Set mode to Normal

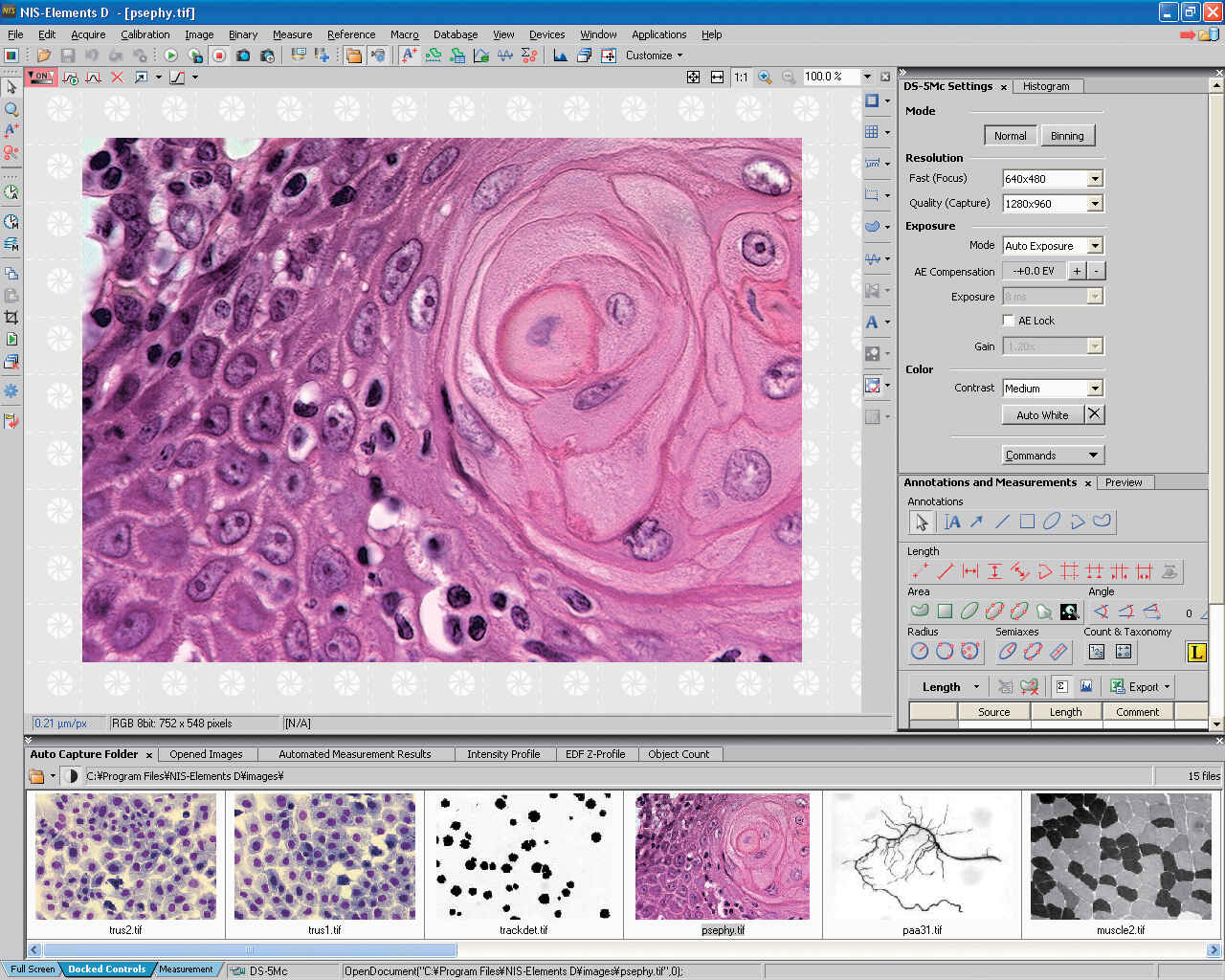point(1010,136)
